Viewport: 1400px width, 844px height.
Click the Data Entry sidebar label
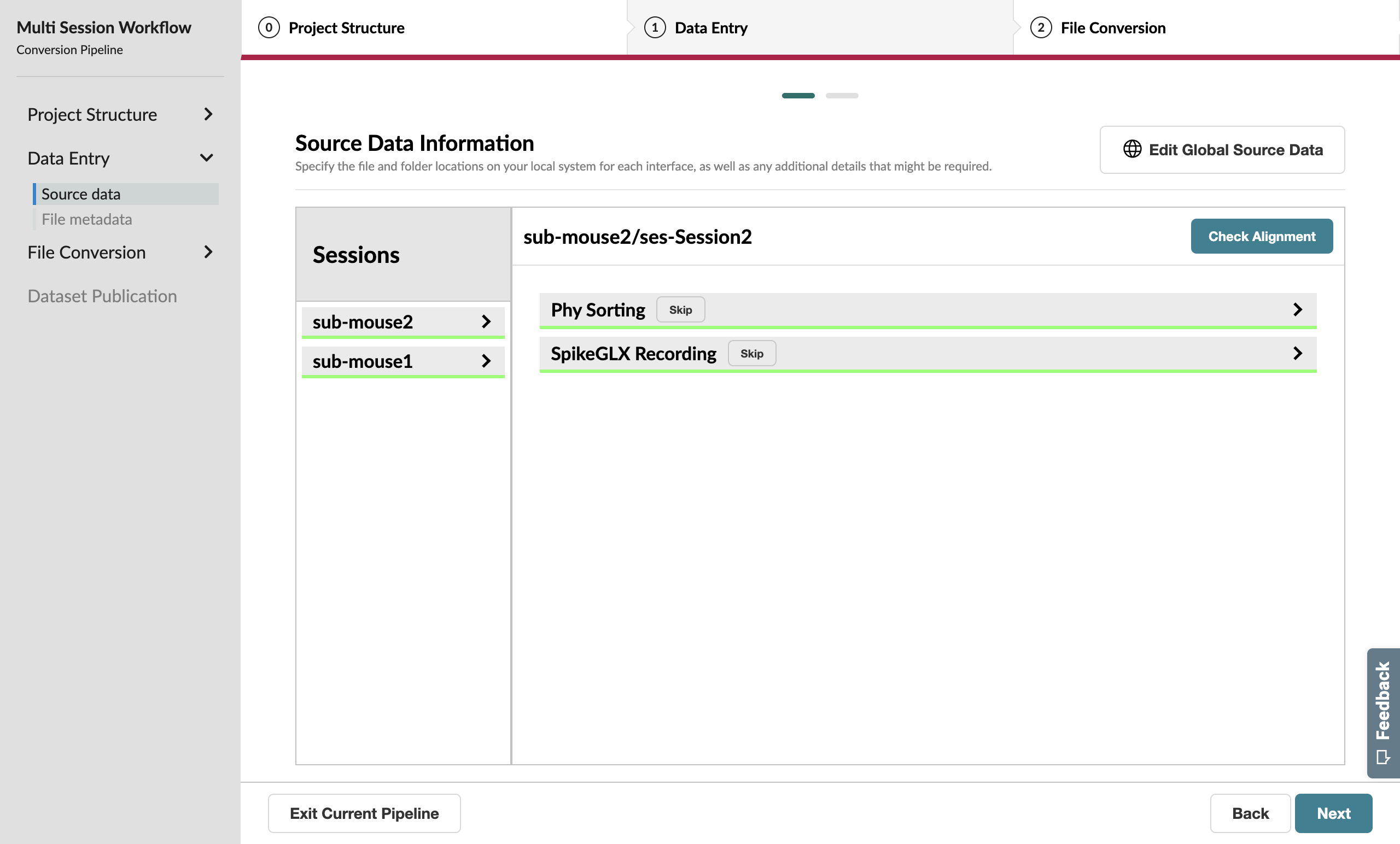[x=68, y=158]
